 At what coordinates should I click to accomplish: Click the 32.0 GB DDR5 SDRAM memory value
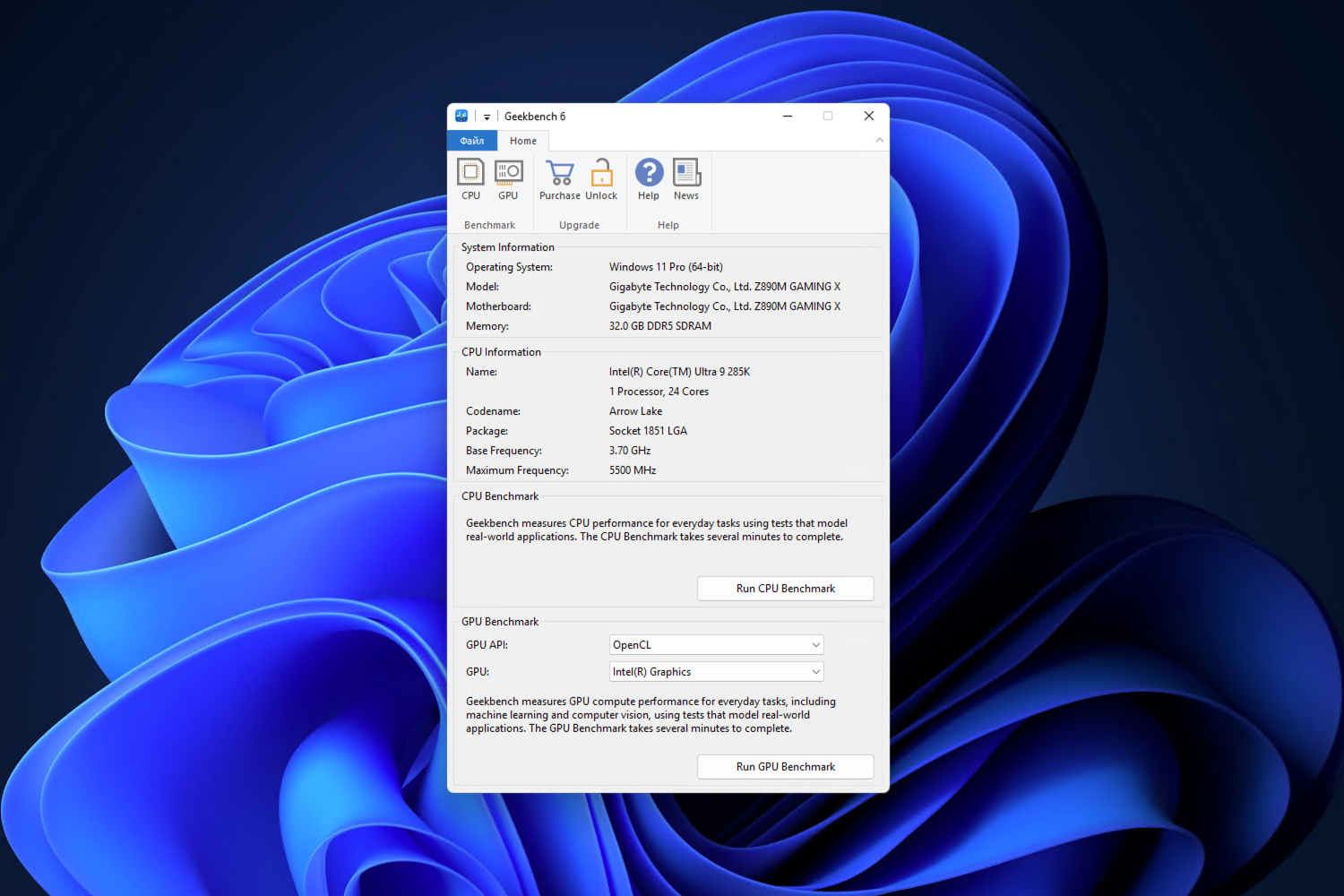point(660,326)
